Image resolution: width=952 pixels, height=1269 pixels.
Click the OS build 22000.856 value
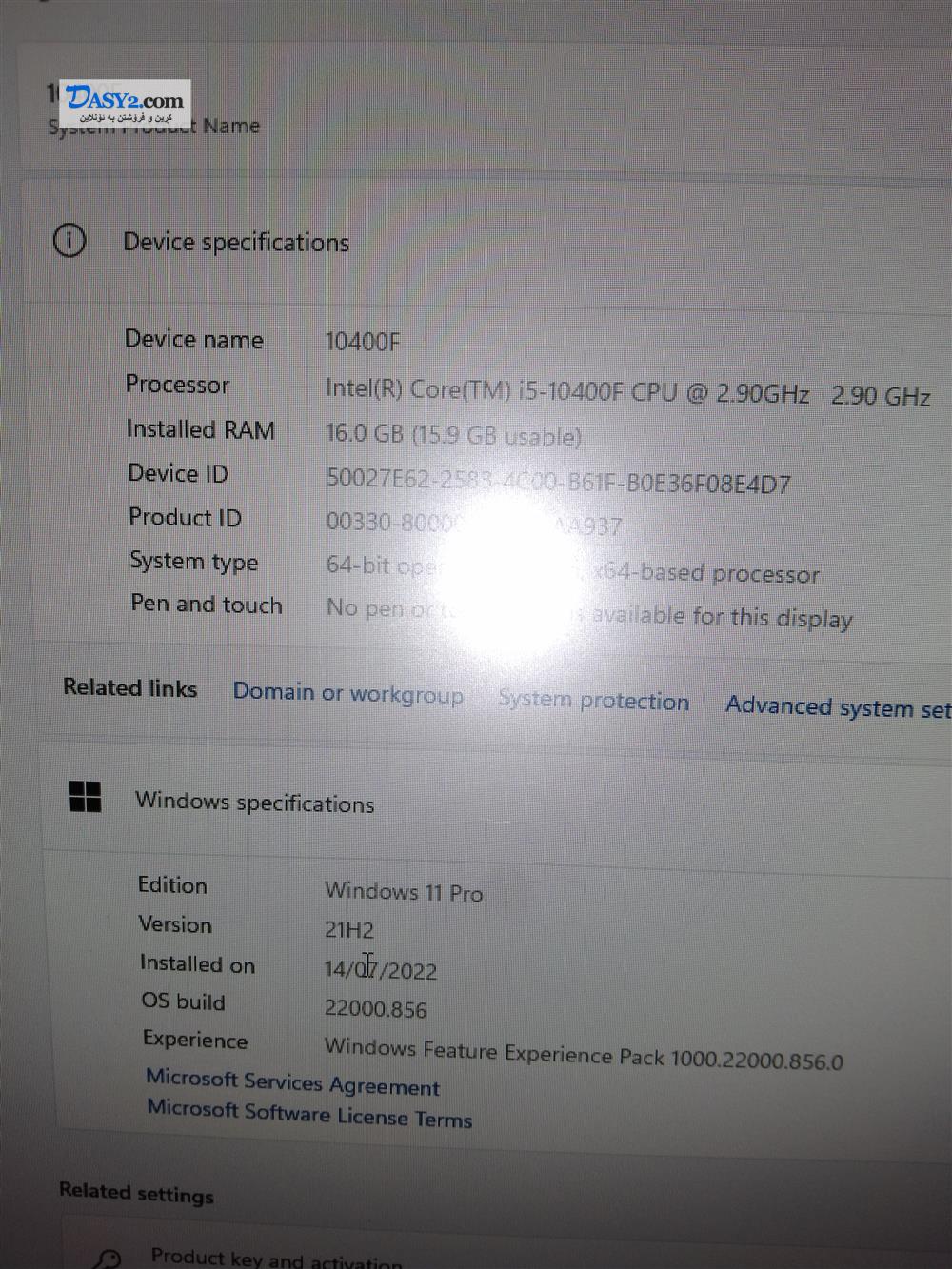pos(375,1008)
